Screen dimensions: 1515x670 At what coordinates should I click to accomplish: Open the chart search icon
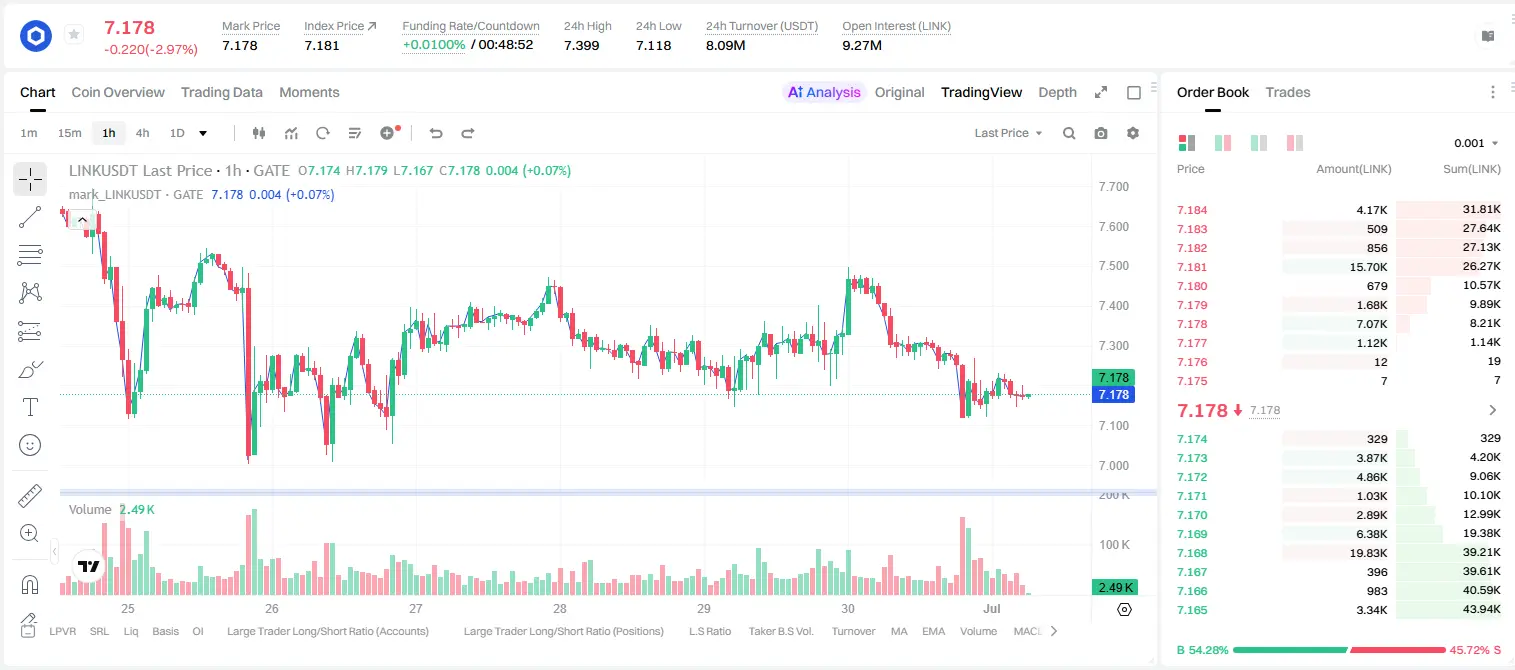[x=1069, y=133]
